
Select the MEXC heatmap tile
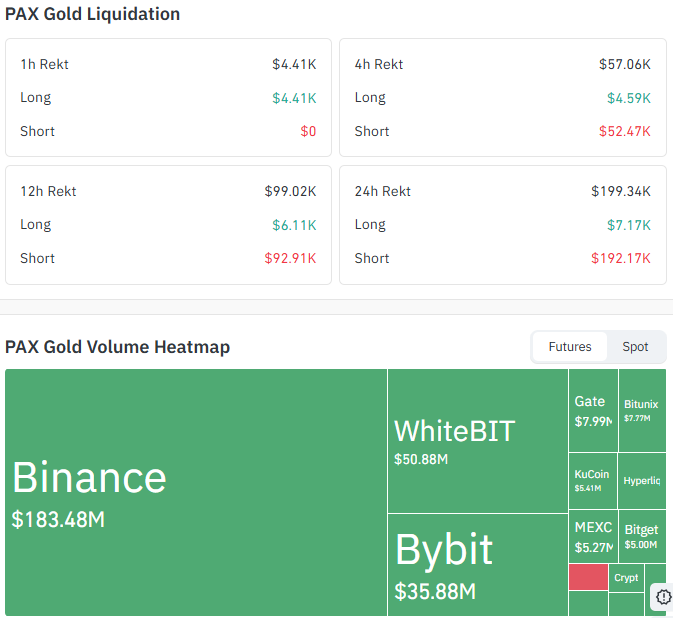(593, 536)
